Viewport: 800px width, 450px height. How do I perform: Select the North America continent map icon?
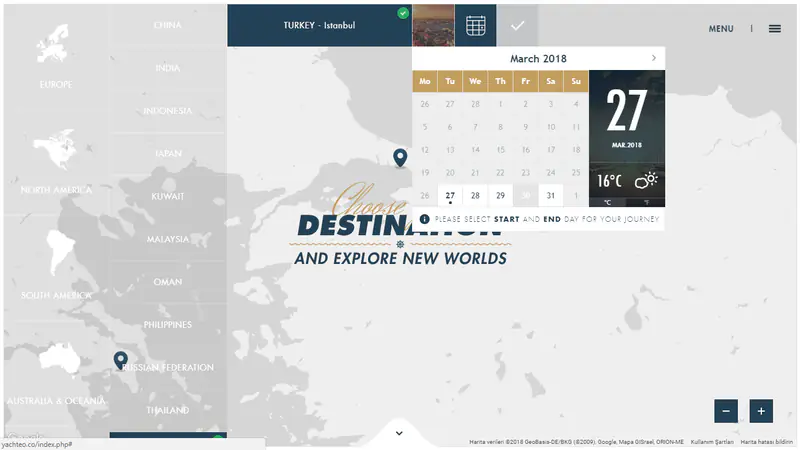tap(55, 148)
